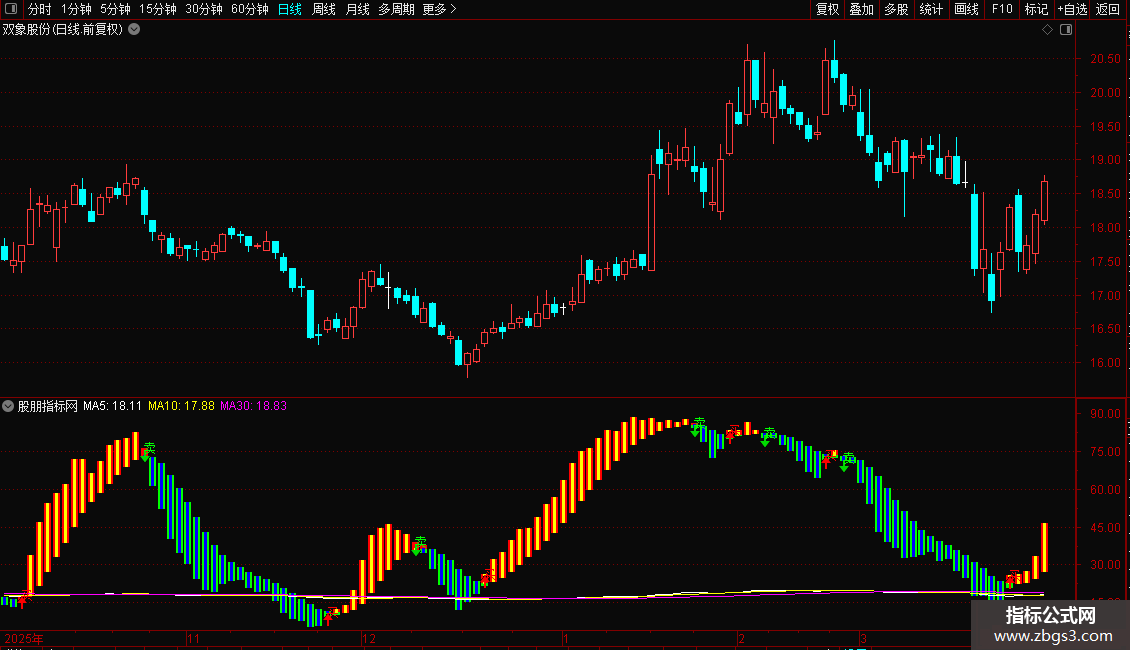Open the 多周期 multi-period view

click(x=396, y=9)
